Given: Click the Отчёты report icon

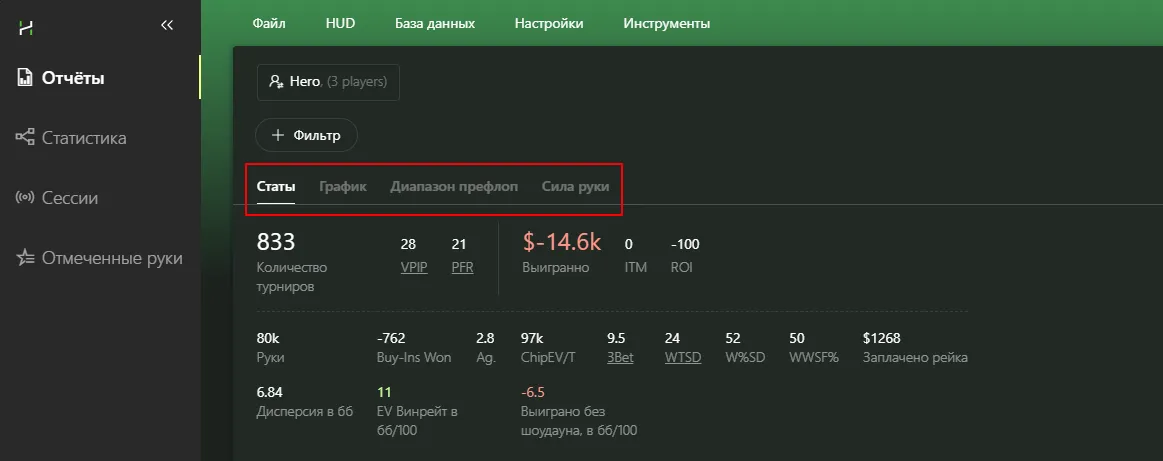Looking at the screenshot, I should (x=26, y=78).
